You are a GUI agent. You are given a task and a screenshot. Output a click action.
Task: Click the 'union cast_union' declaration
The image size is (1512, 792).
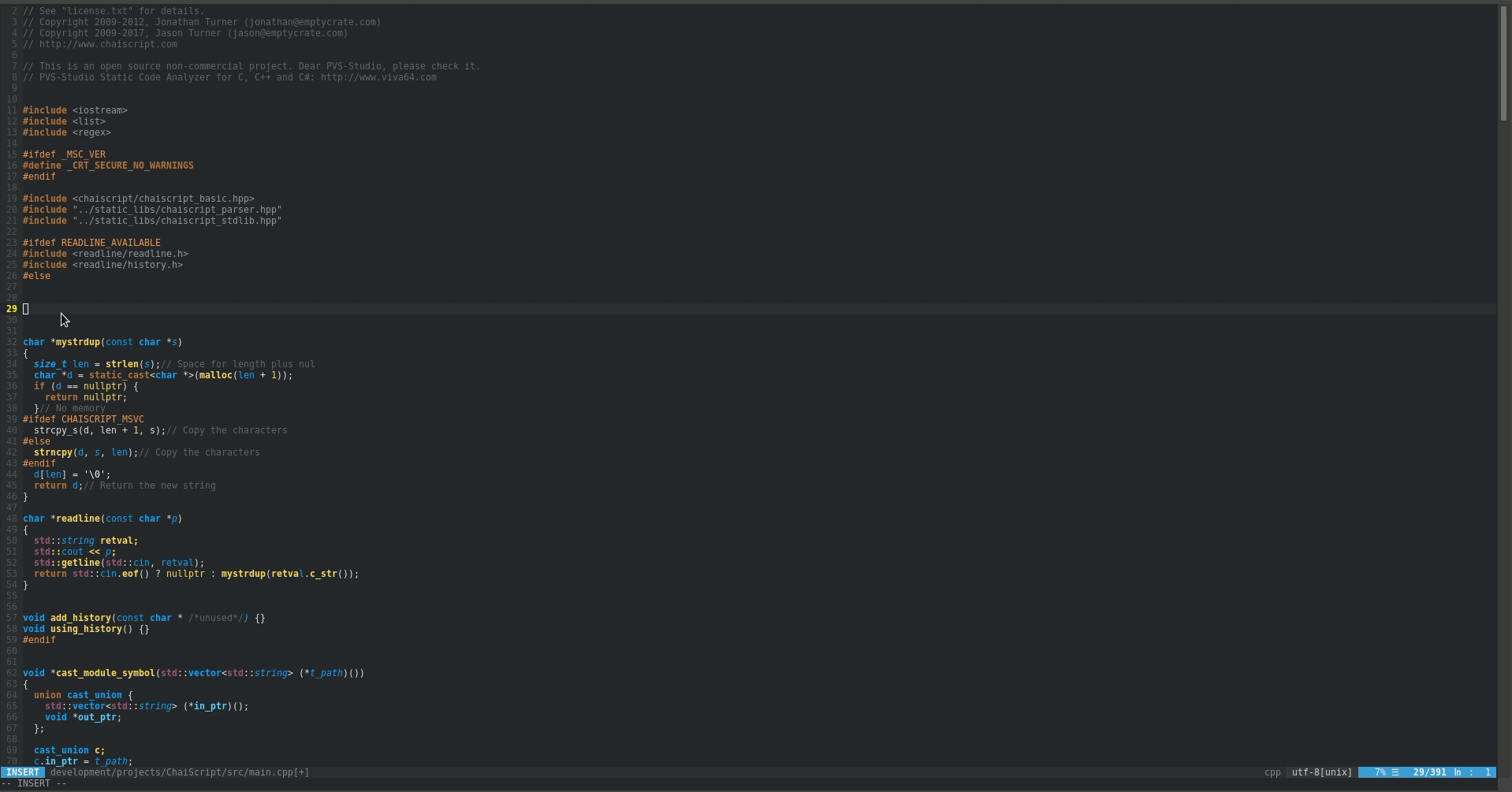[x=78, y=695]
